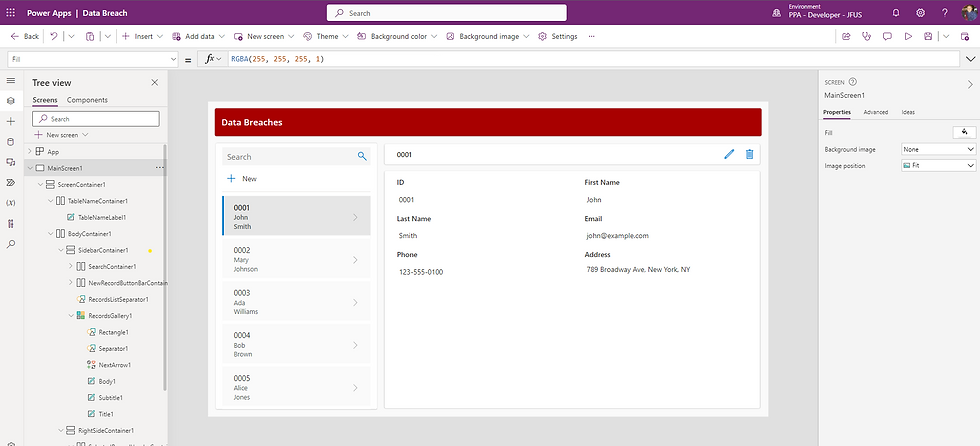The image size is (980, 446).
Task: Close the Tree view panel
Action: tap(155, 82)
